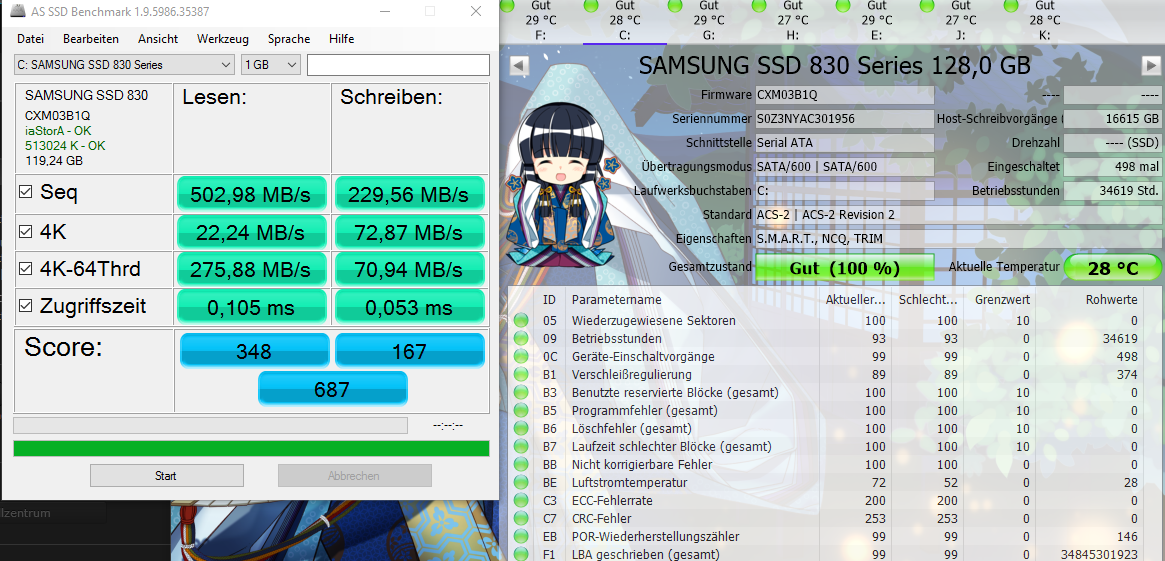This screenshot has height=561, width=1165.
Task: Click the Eingeschaltet value 498 mal
Action: click(1112, 167)
